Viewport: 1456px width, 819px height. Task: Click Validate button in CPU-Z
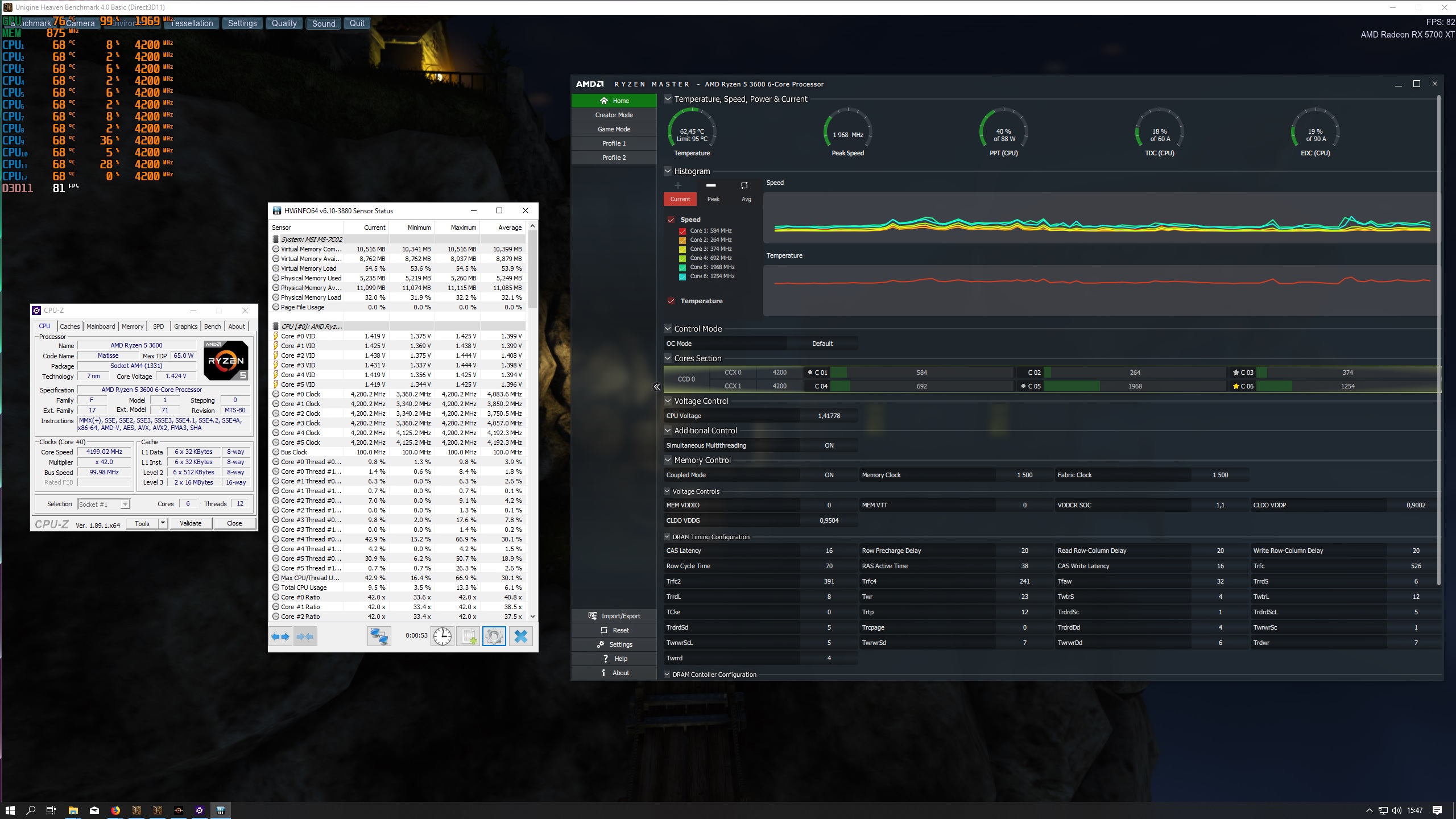(x=191, y=523)
